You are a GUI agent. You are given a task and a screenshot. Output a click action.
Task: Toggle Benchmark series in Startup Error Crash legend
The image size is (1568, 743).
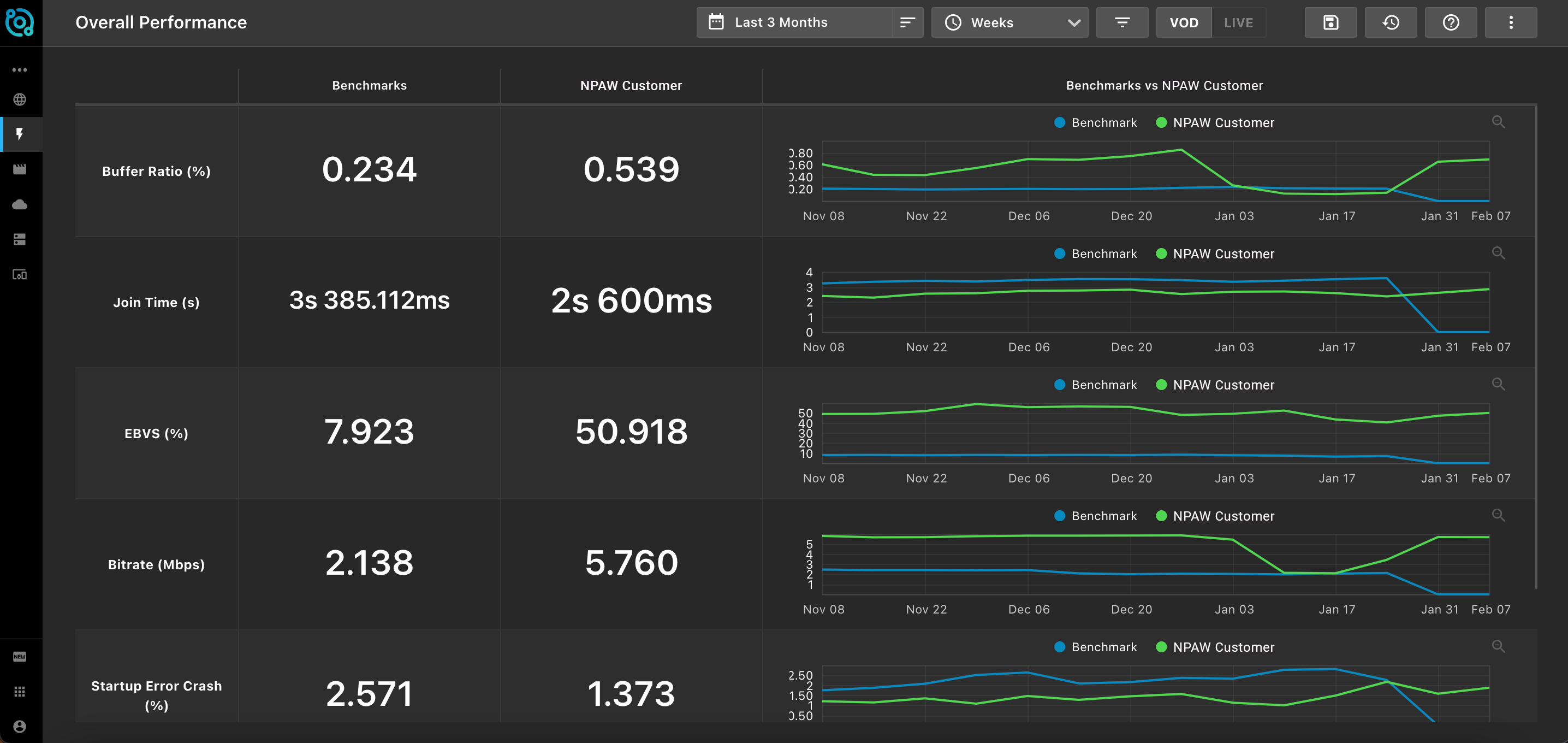tap(1096, 647)
